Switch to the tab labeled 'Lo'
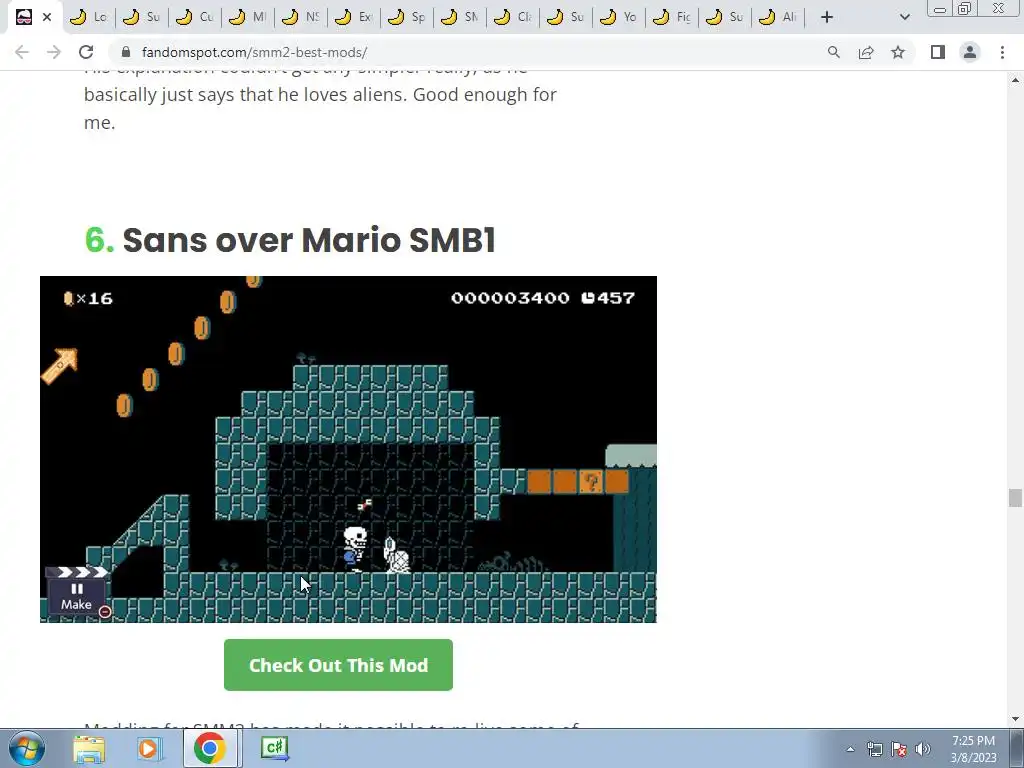The height and width of the screenshot is (768, 1024). (88, 17)
